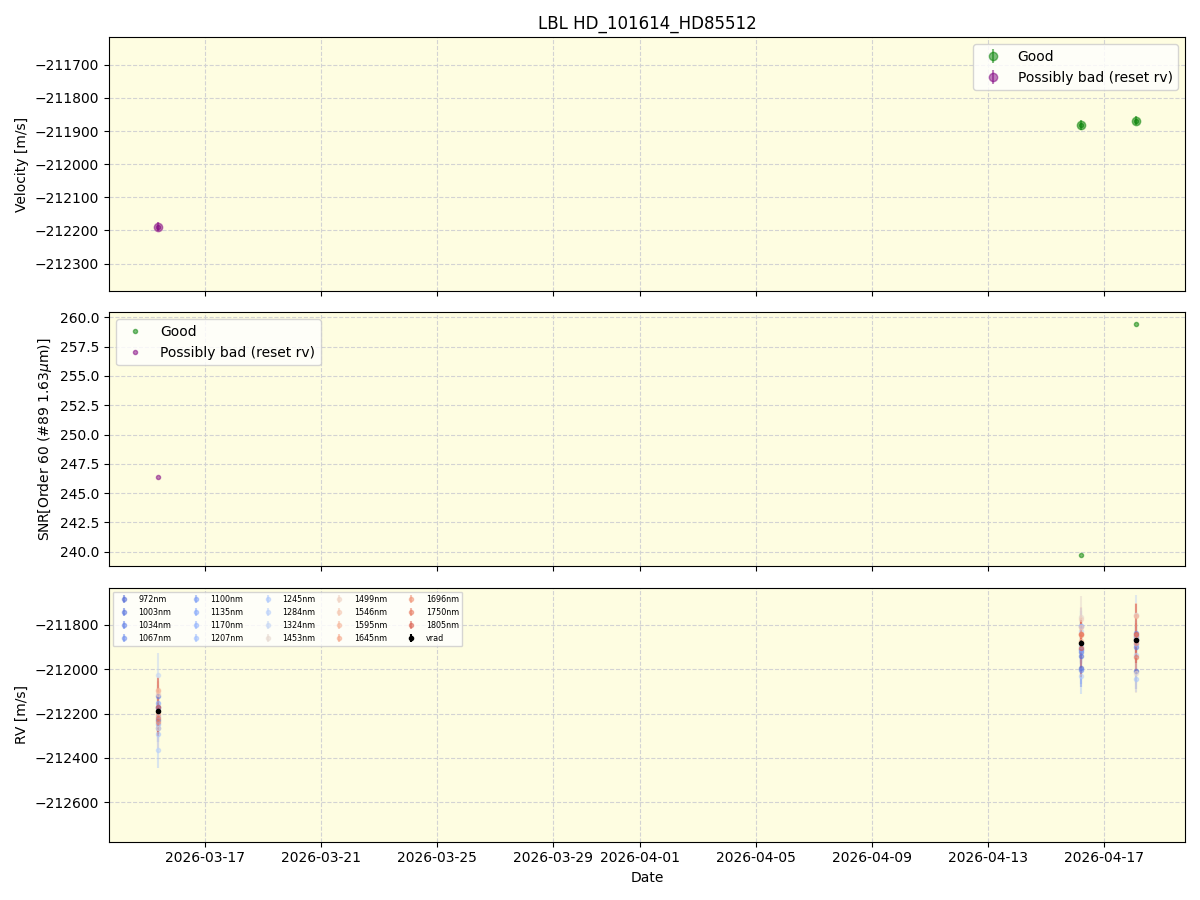Viewport: 1200px width, 900px height.
Task: Click the 1284nm legend marker
Action: click(268, 612)
